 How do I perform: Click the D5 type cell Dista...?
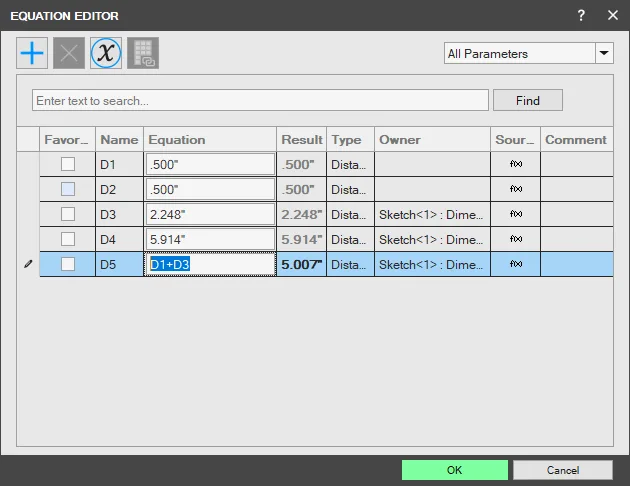click(350, 264)
